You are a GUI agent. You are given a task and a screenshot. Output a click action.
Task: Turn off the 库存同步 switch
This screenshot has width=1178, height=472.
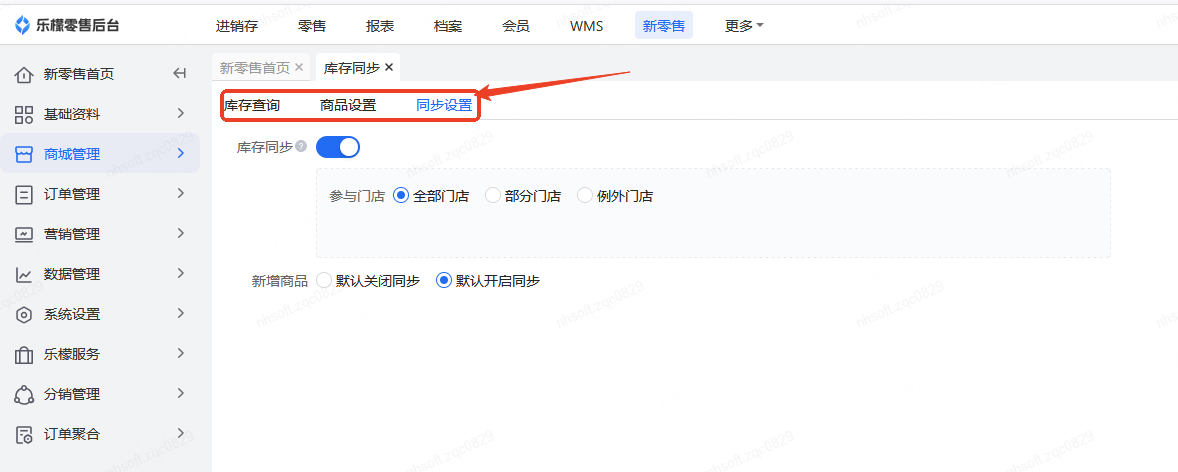pos(338,147)
